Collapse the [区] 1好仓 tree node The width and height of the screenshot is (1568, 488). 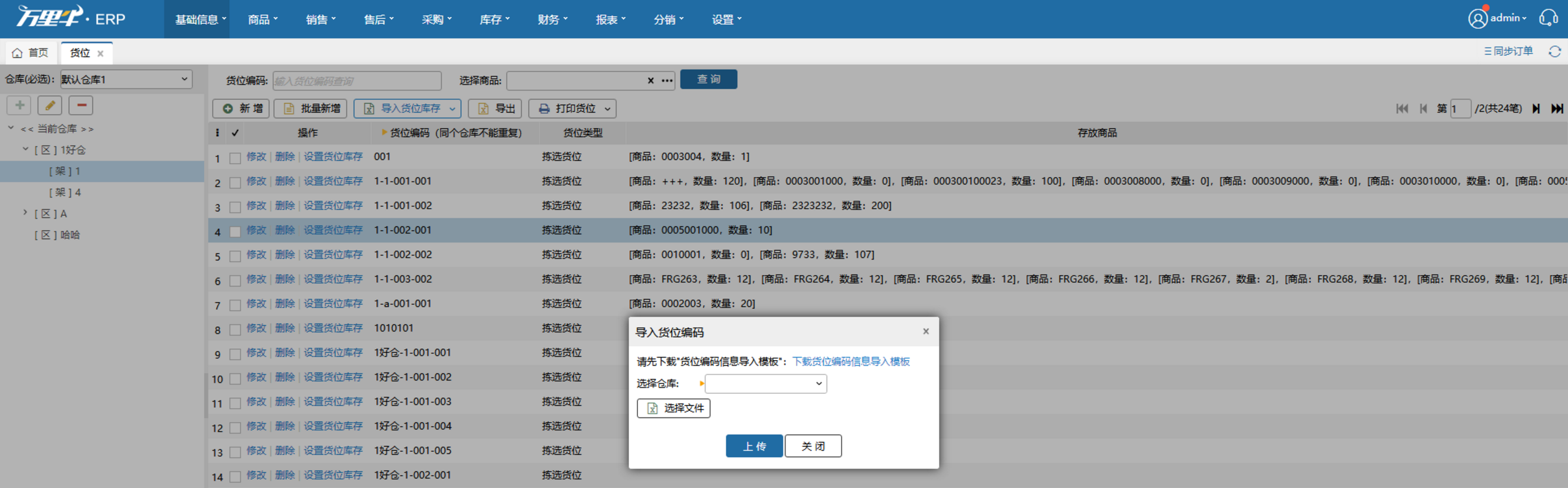pos(25,149)
